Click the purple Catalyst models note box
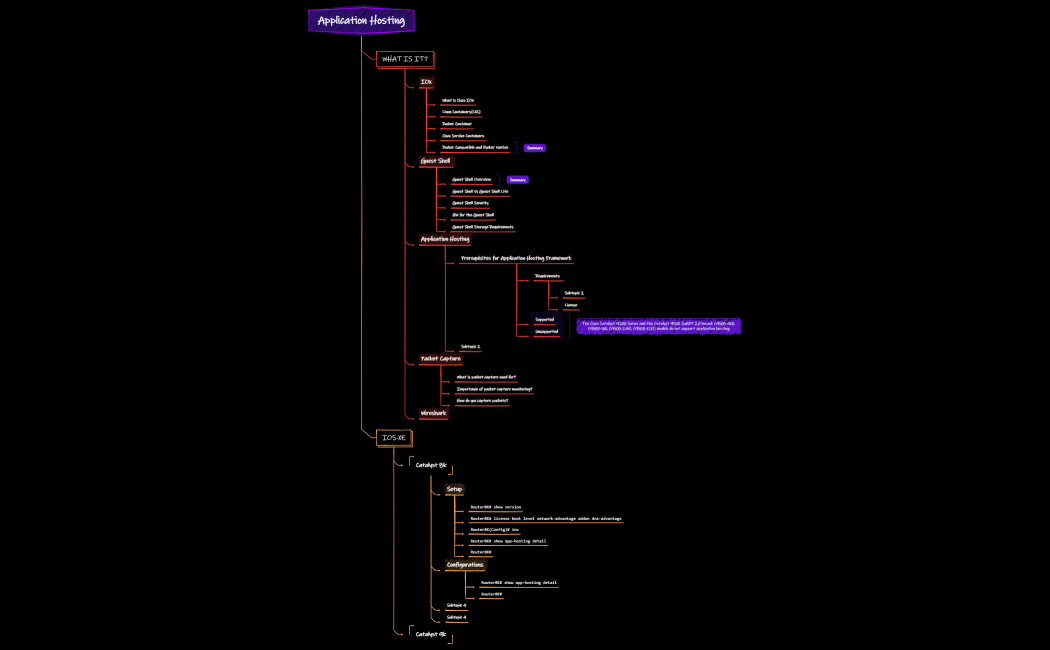The width and height of the screenshot is (1050, 650). [658, 326]
